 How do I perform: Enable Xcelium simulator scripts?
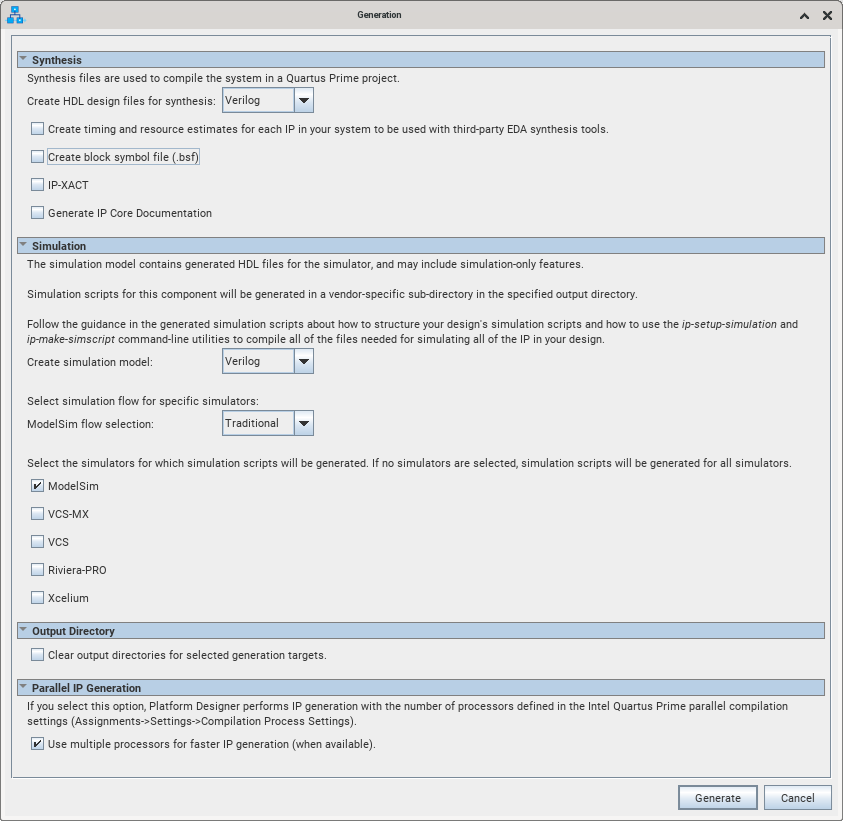[x=38, y=598]
